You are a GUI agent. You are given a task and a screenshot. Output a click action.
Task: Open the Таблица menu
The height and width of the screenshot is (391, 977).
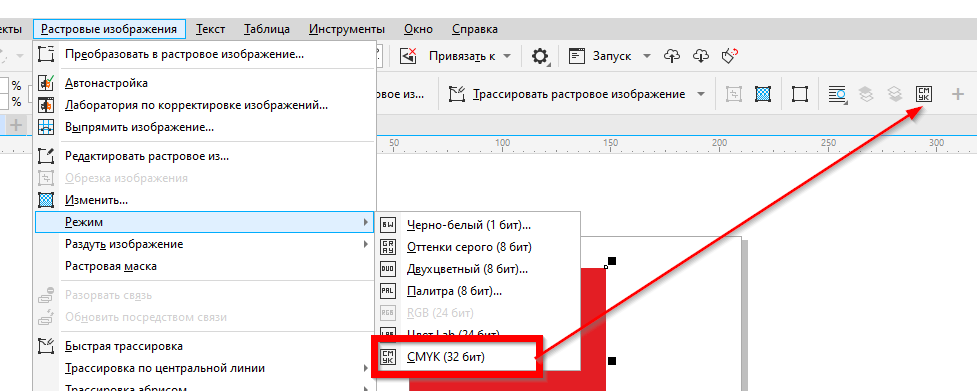tap(267, 29)
